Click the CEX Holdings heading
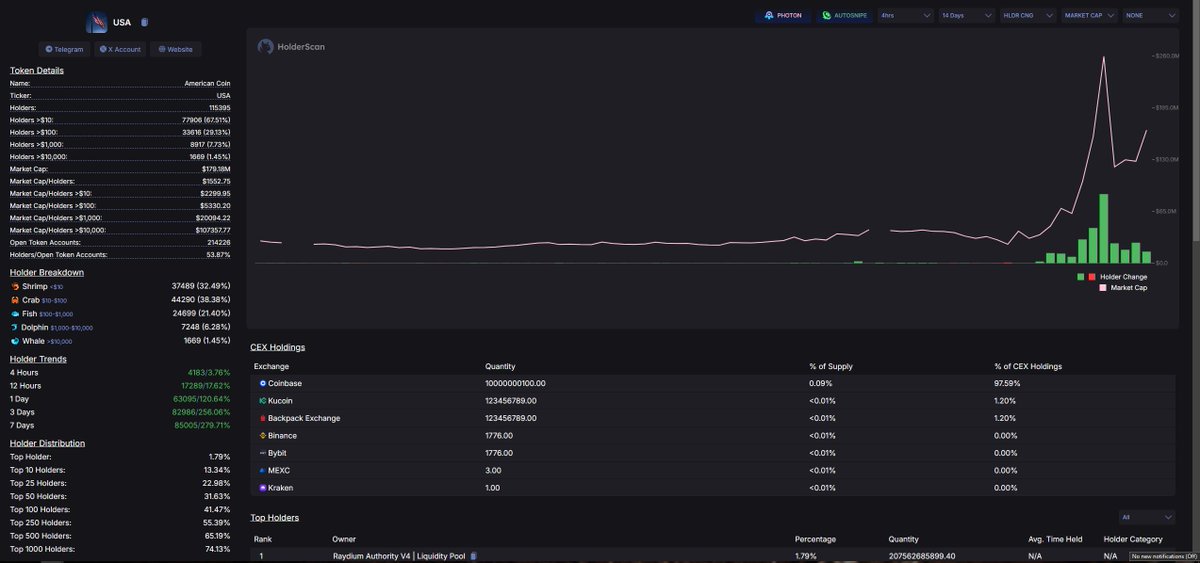Viewport: 1200px width, 563px height. 278,347
